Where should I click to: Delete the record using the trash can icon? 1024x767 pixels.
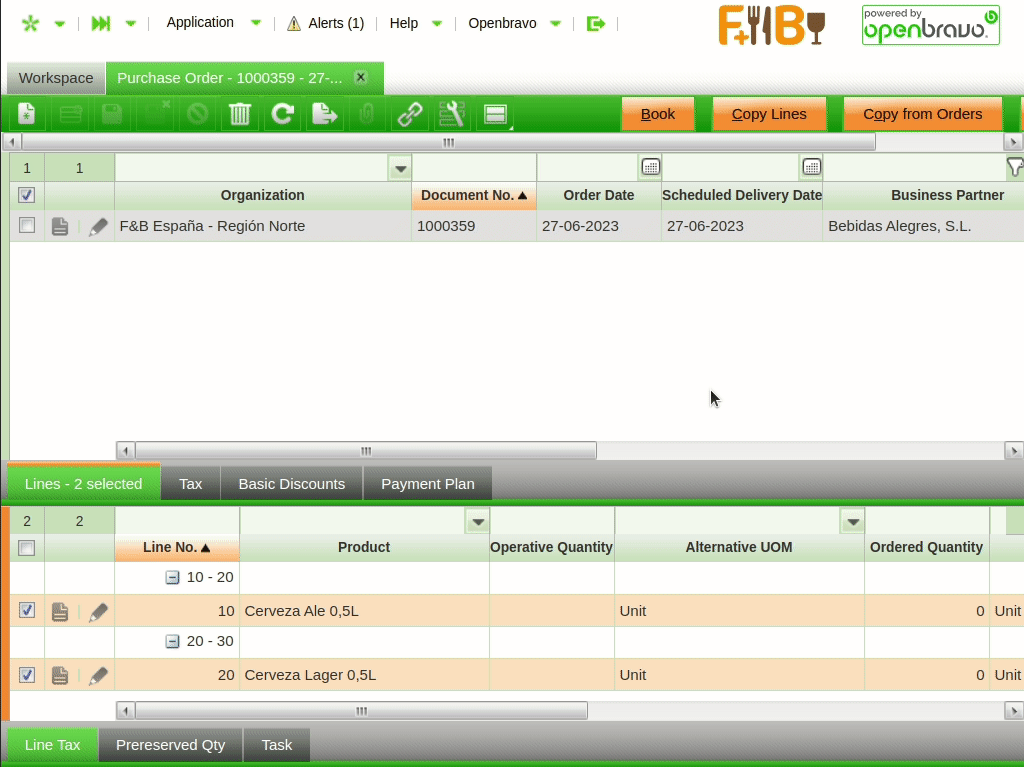(x=240, y=114)
